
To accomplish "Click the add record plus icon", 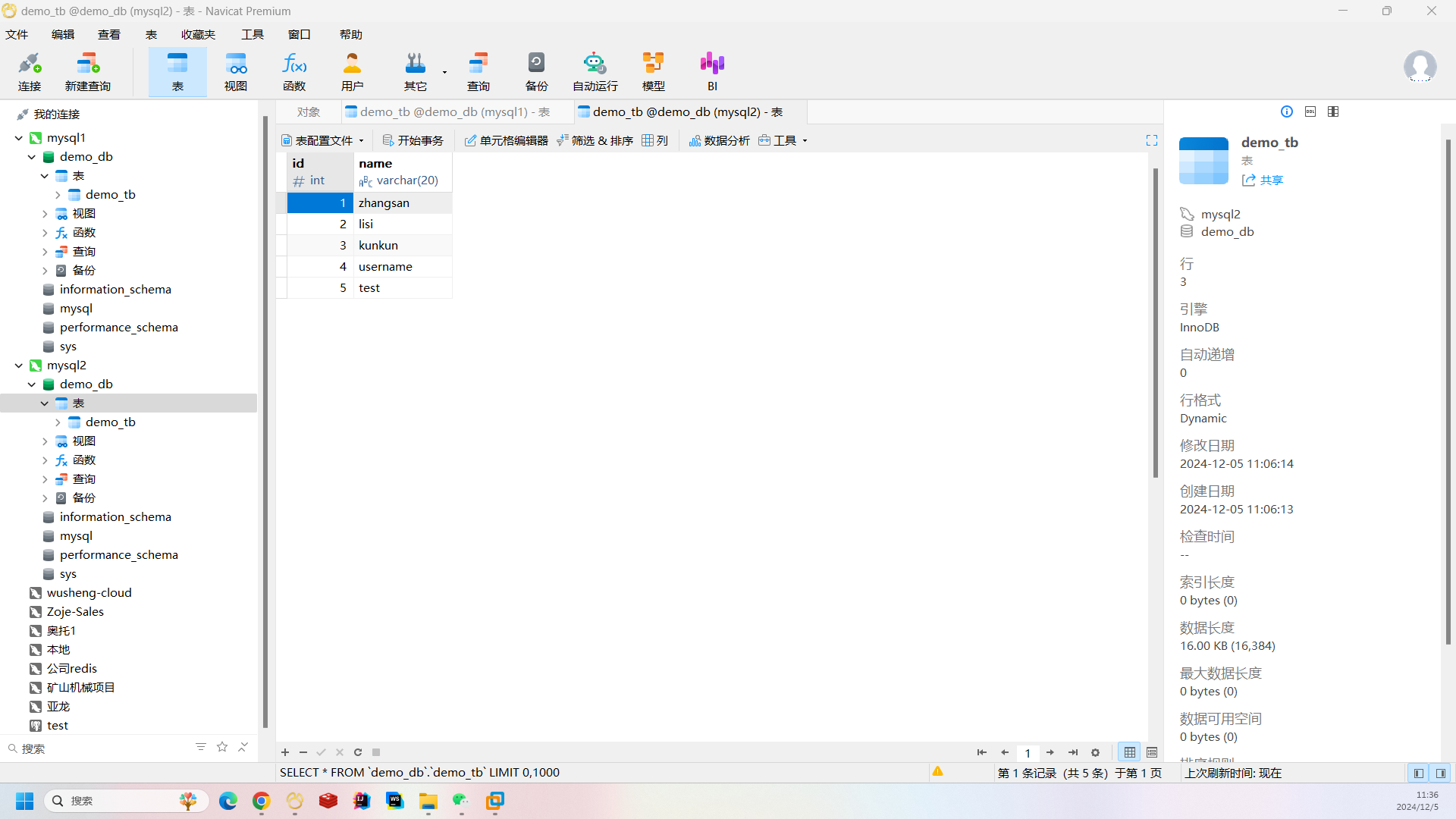I will coord(285,752).
